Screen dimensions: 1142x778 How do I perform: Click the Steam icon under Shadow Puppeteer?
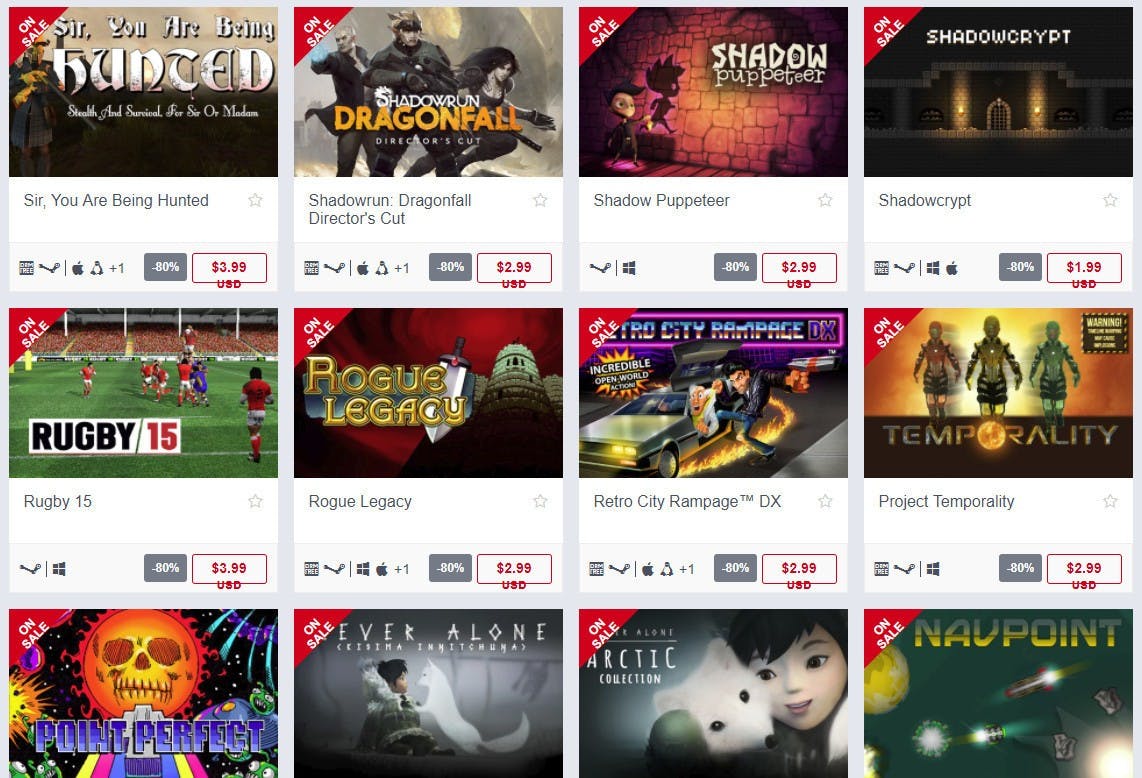click(x=600, y=267)
